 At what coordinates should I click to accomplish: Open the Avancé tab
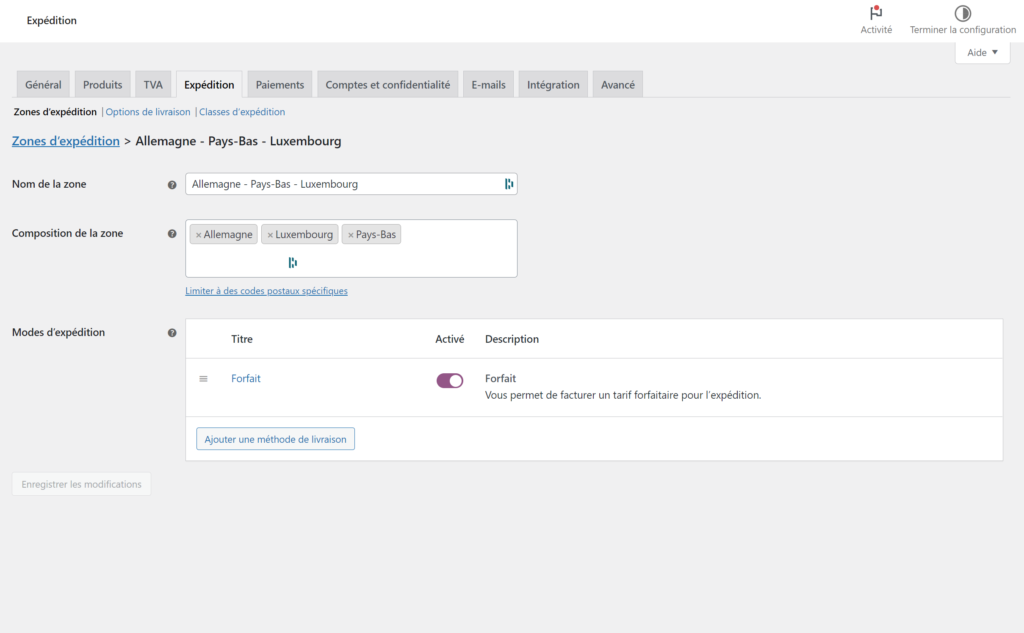tap(618, 84)
